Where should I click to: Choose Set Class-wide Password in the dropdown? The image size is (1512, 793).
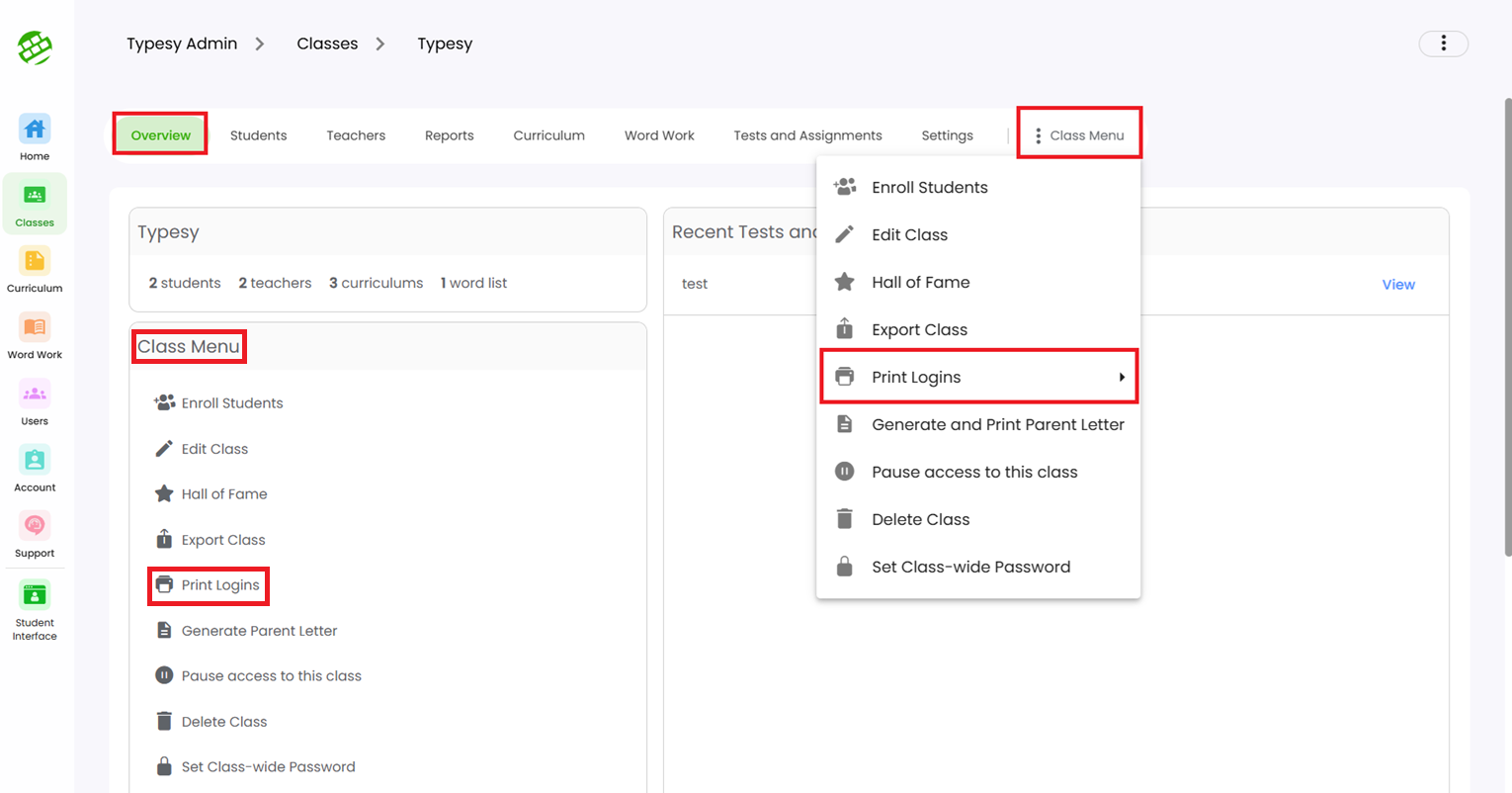(978, 567)
